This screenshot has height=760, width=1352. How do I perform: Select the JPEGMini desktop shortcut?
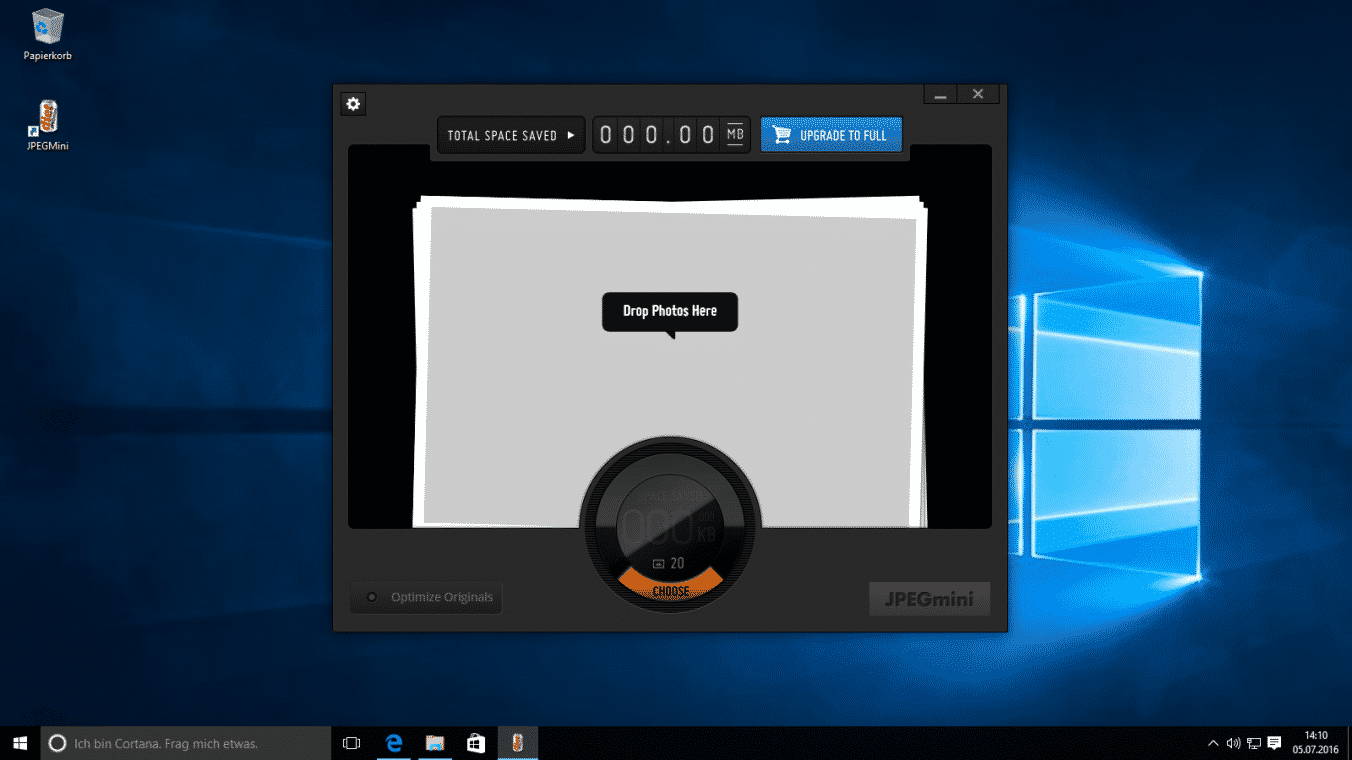(x=48, y=125)
